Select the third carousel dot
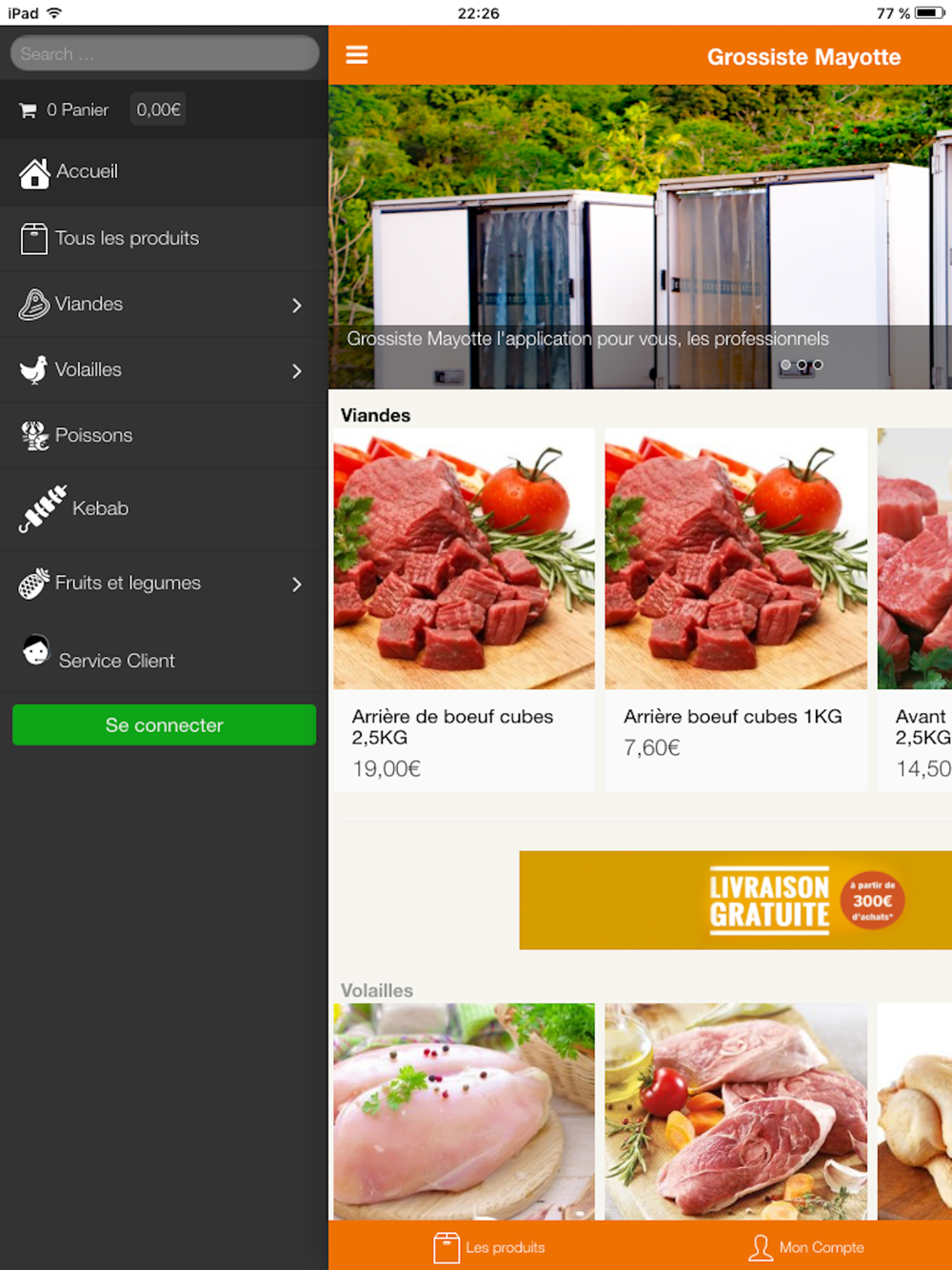952x1270 pixels. [818, 365]
